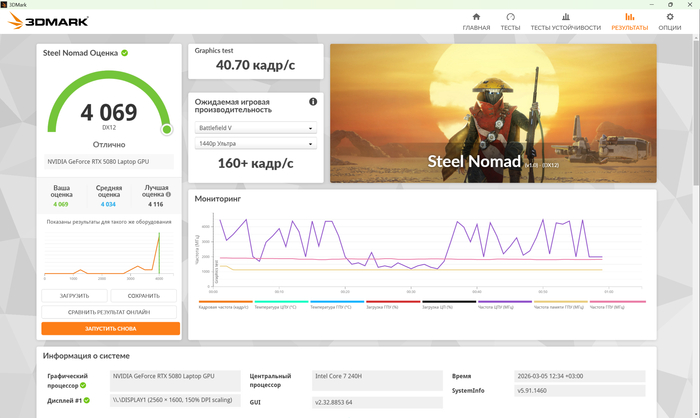Expand the 1440p Ультра resolution dropdown

[255, 144]
